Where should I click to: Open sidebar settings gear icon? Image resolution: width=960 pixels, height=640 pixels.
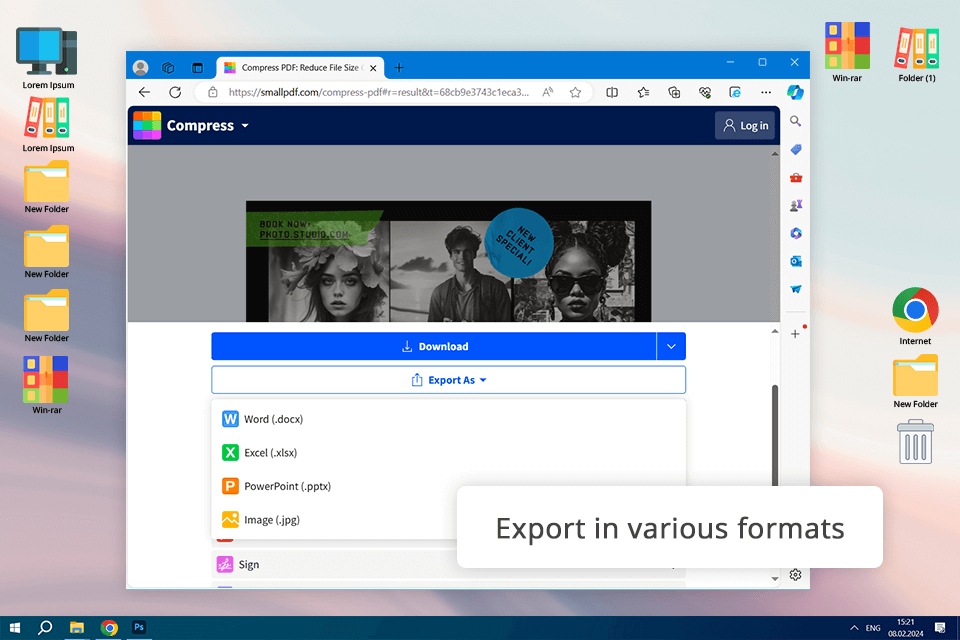(x=795, y=574)
